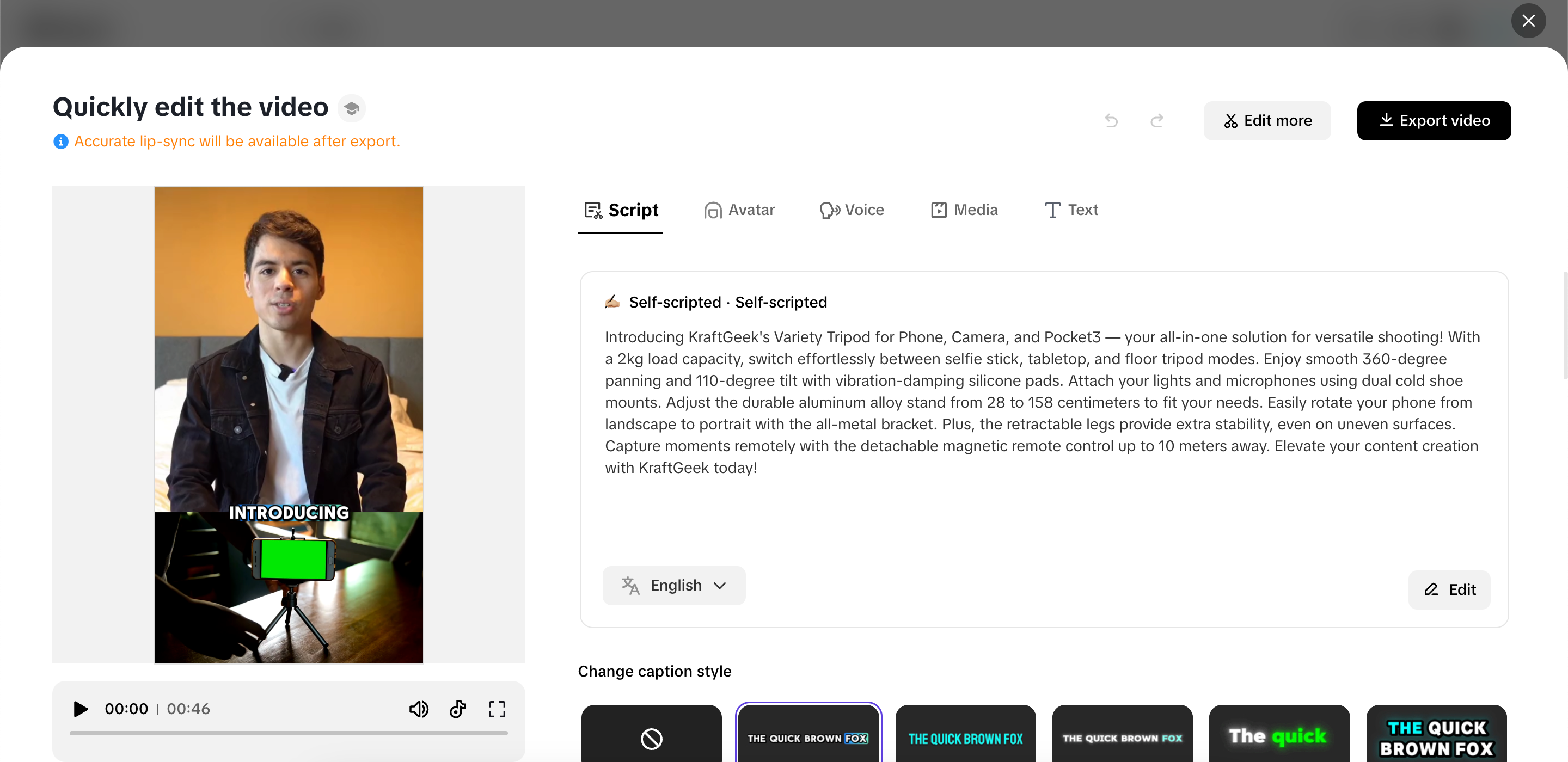
Task: Switch to the Avatar tab
Action: [739, 210]
